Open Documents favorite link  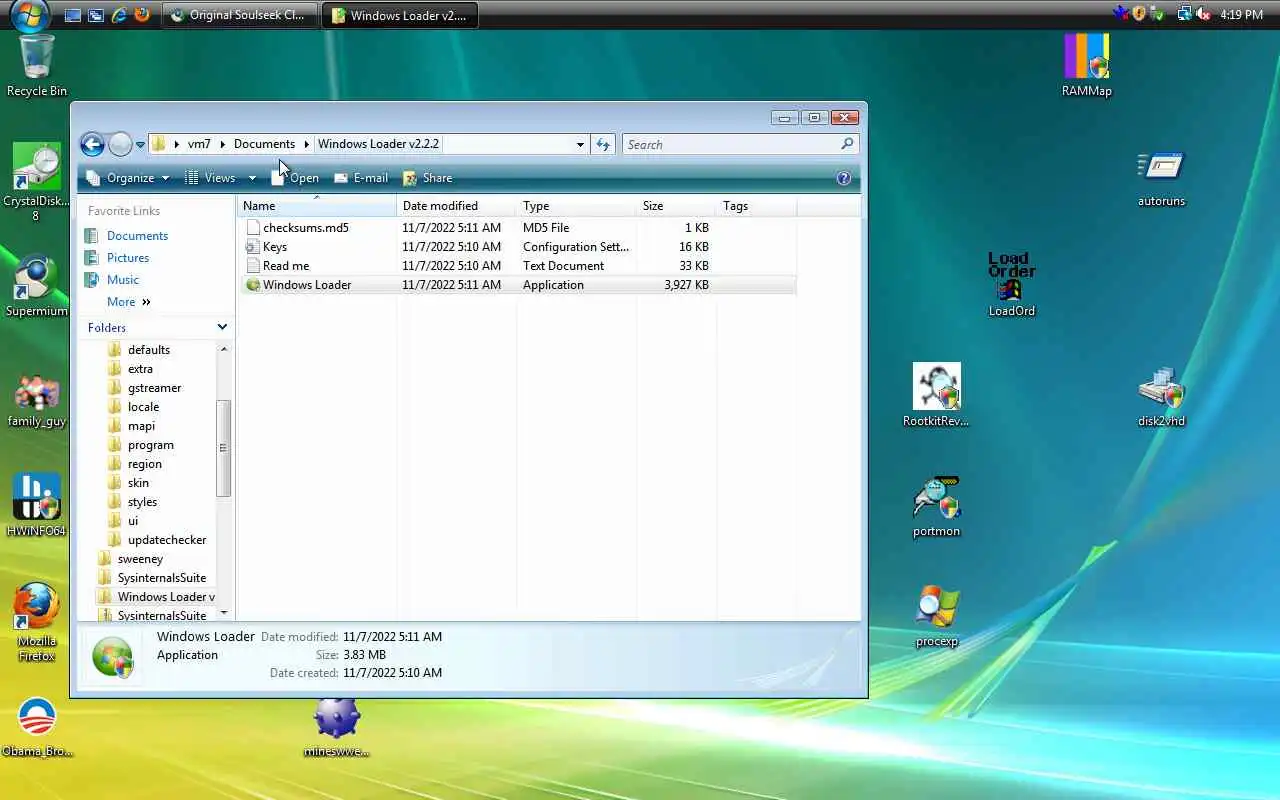coord(137,236)
